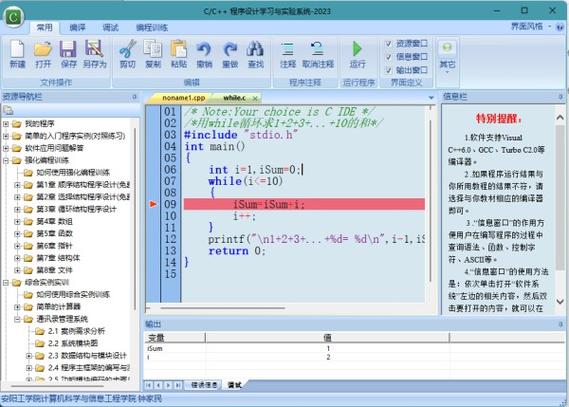
Task: Toggle 输出窗口 checkbox
Action: pyautogui.click(x=389, y=70)
